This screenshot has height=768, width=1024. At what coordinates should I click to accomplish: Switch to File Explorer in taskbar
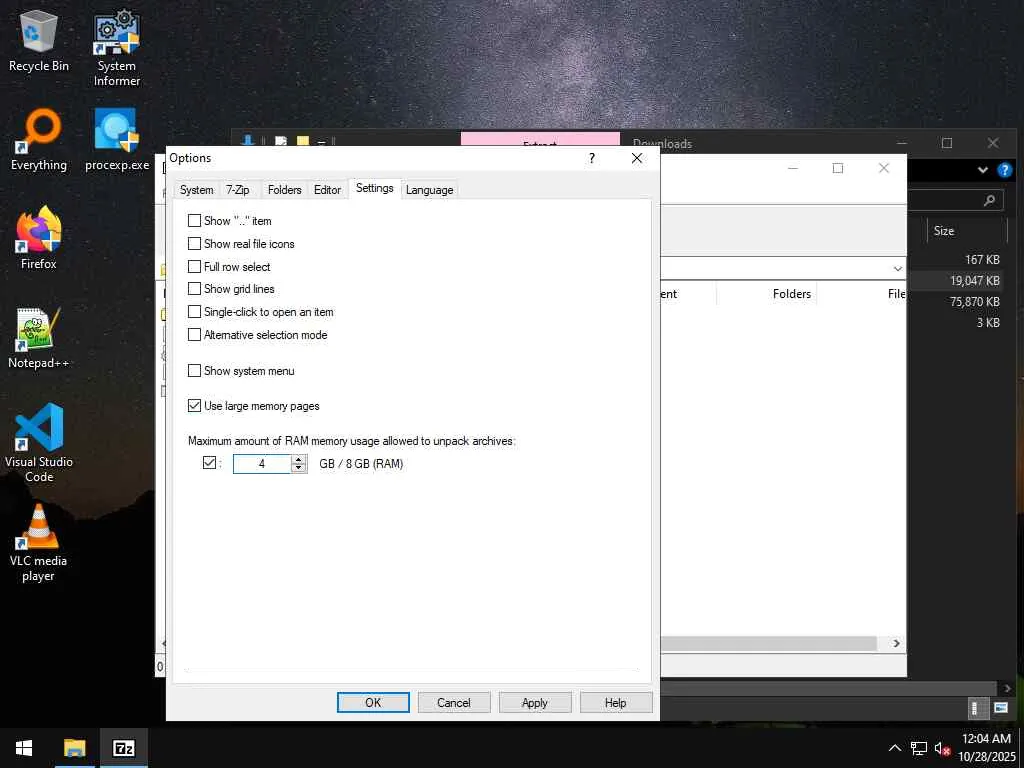tap(74, 748)
